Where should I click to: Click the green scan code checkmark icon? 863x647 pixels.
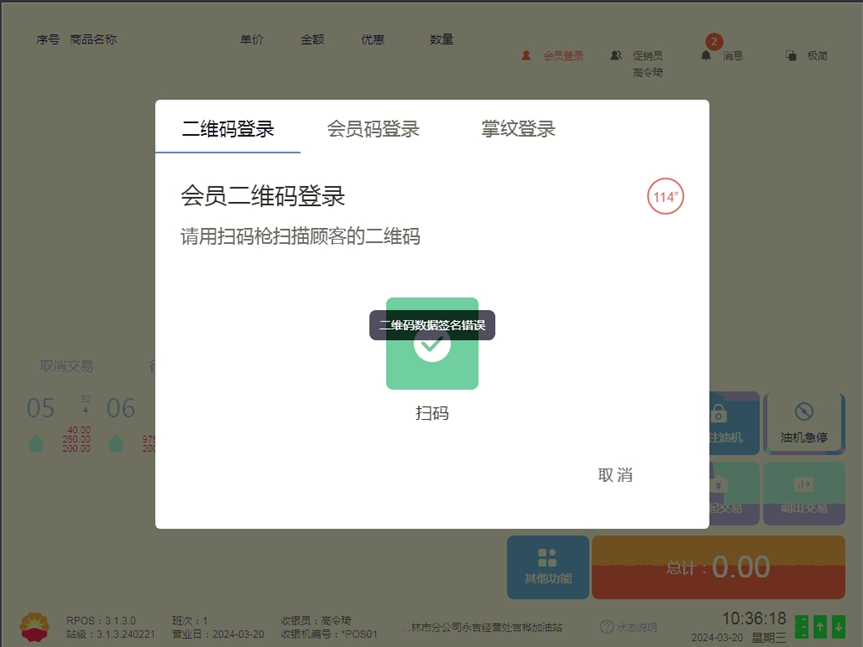tap(432, 345)
